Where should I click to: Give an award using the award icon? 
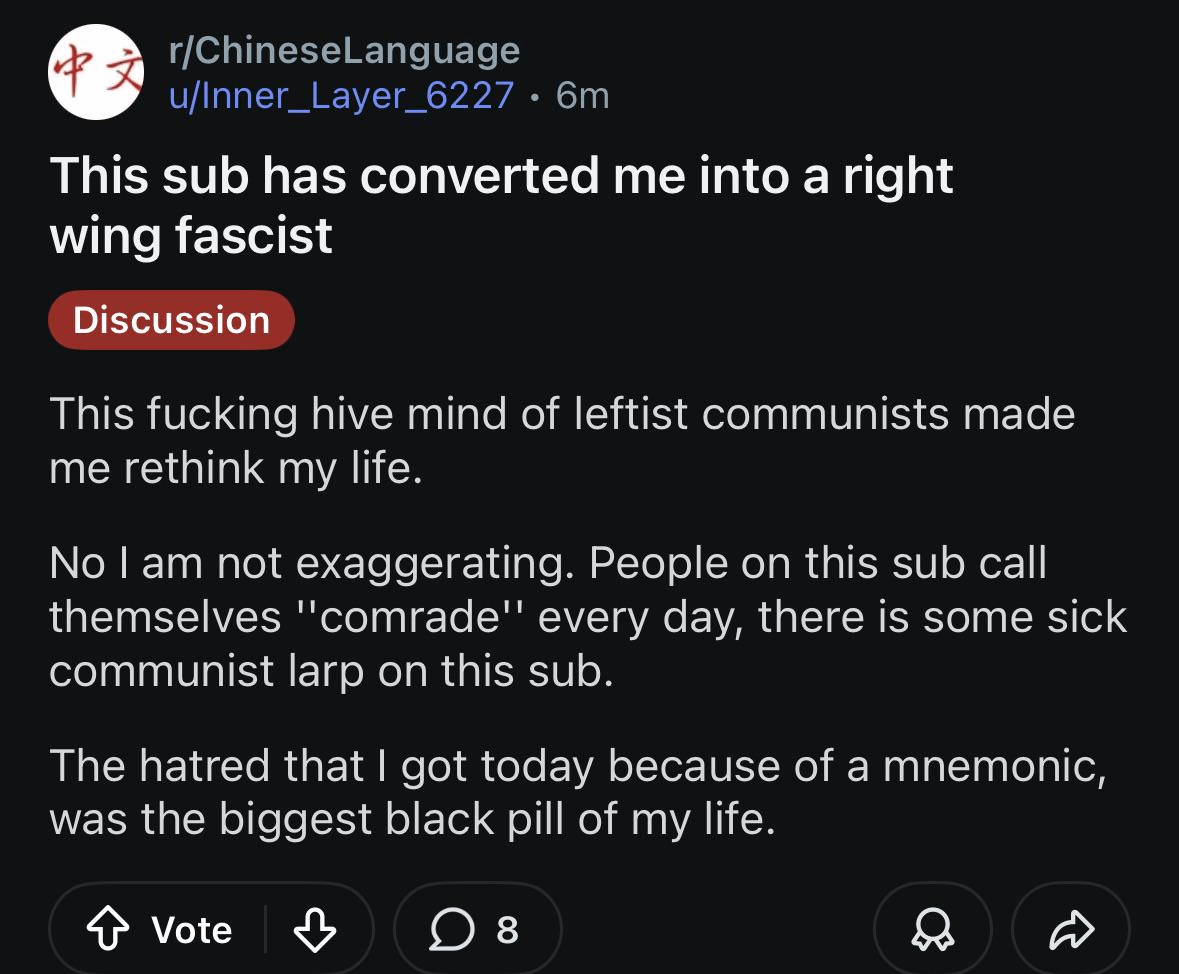coord(932,930)
